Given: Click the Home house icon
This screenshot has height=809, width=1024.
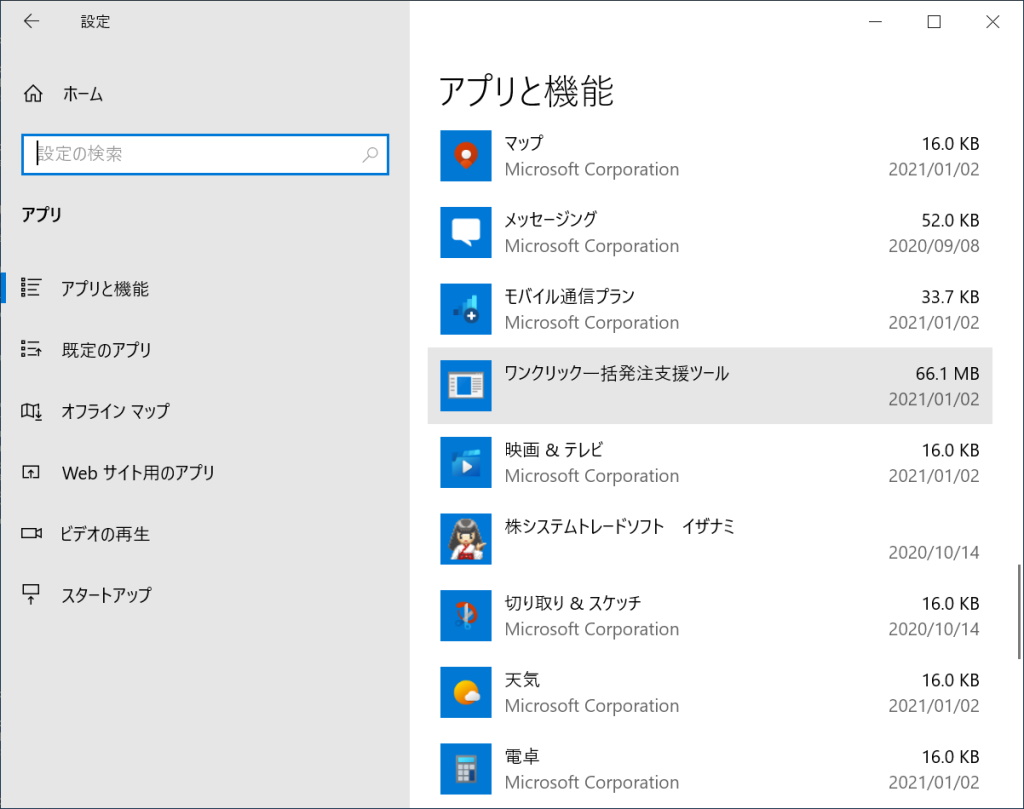Looking at the screenshot, I should click(33, 94).
